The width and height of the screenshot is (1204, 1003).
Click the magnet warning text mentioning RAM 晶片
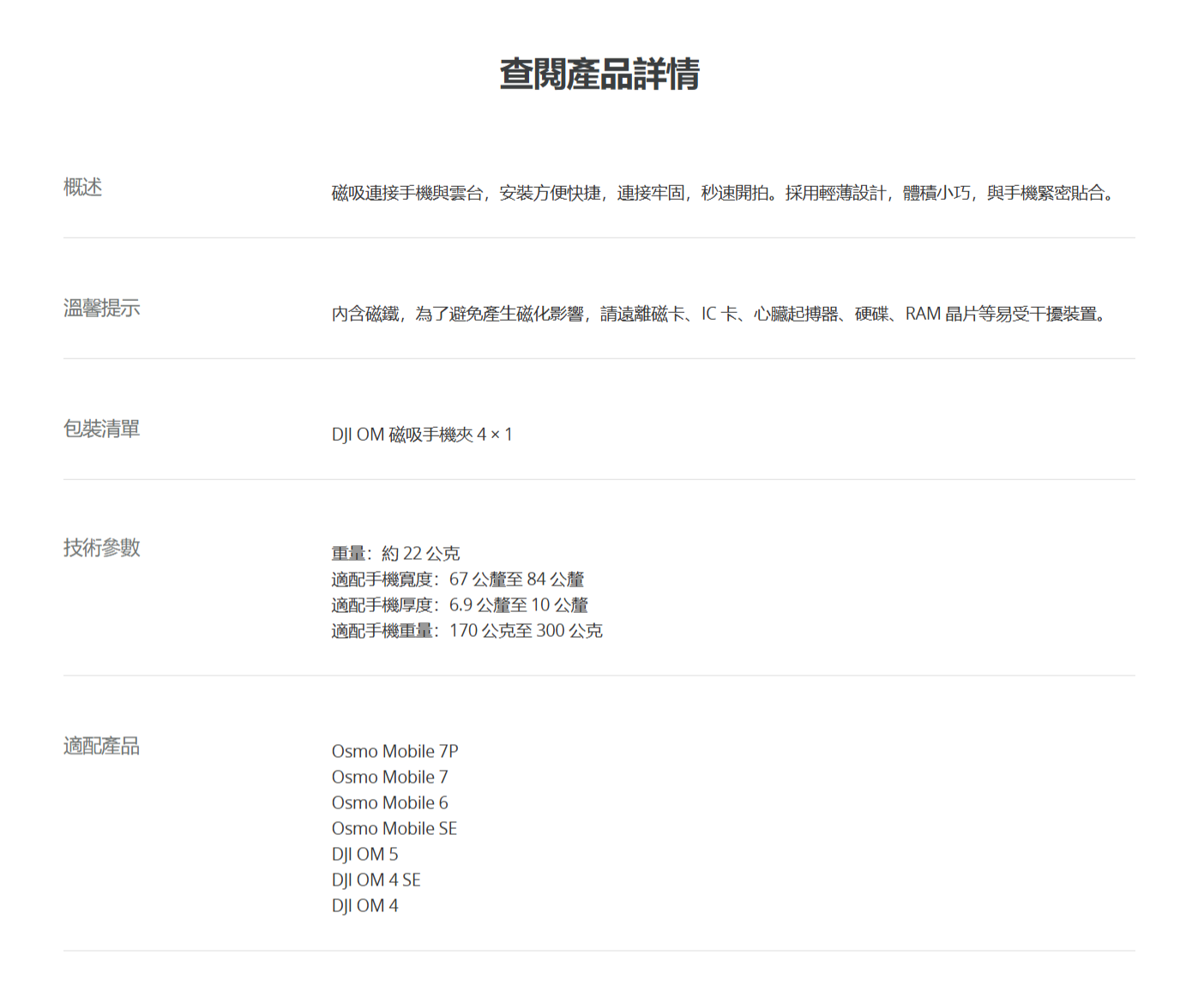click(x=720, y=314)
